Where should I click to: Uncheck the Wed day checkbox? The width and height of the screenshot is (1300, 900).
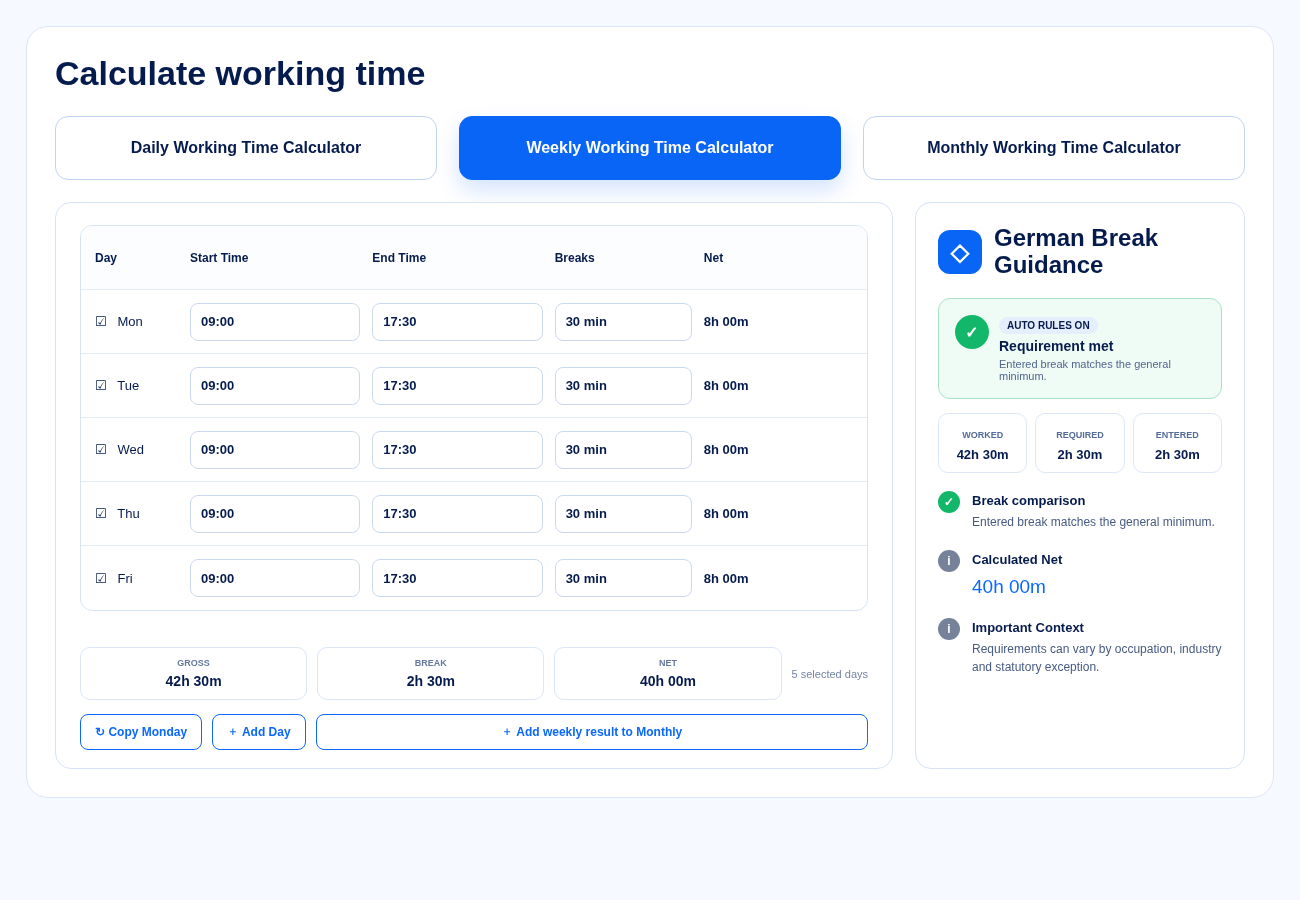101,450
